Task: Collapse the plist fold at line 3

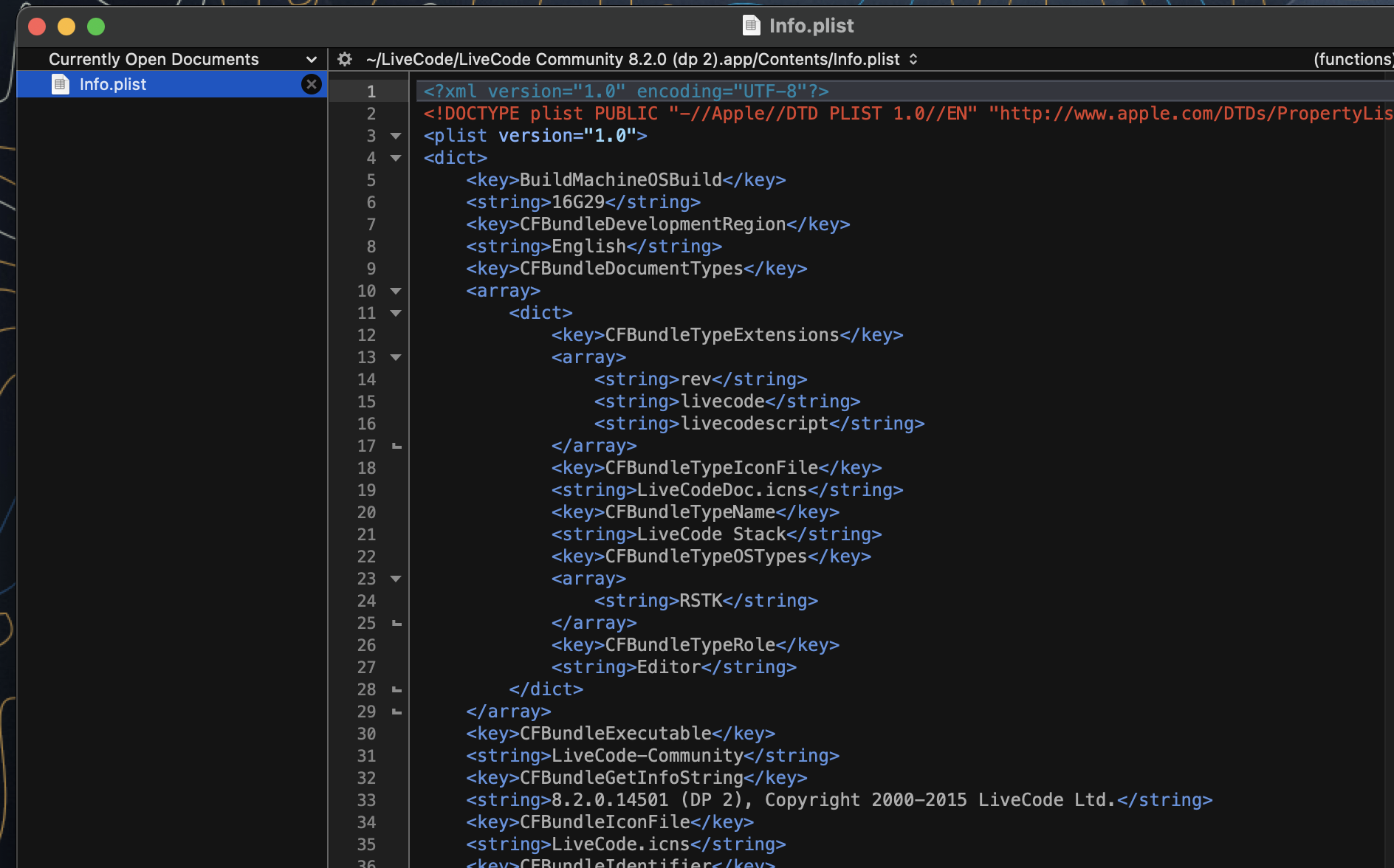Action: [x=396, y=136]
